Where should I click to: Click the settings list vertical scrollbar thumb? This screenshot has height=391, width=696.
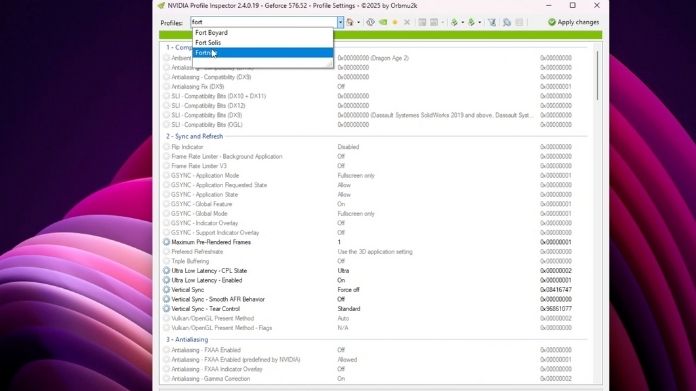597,75
